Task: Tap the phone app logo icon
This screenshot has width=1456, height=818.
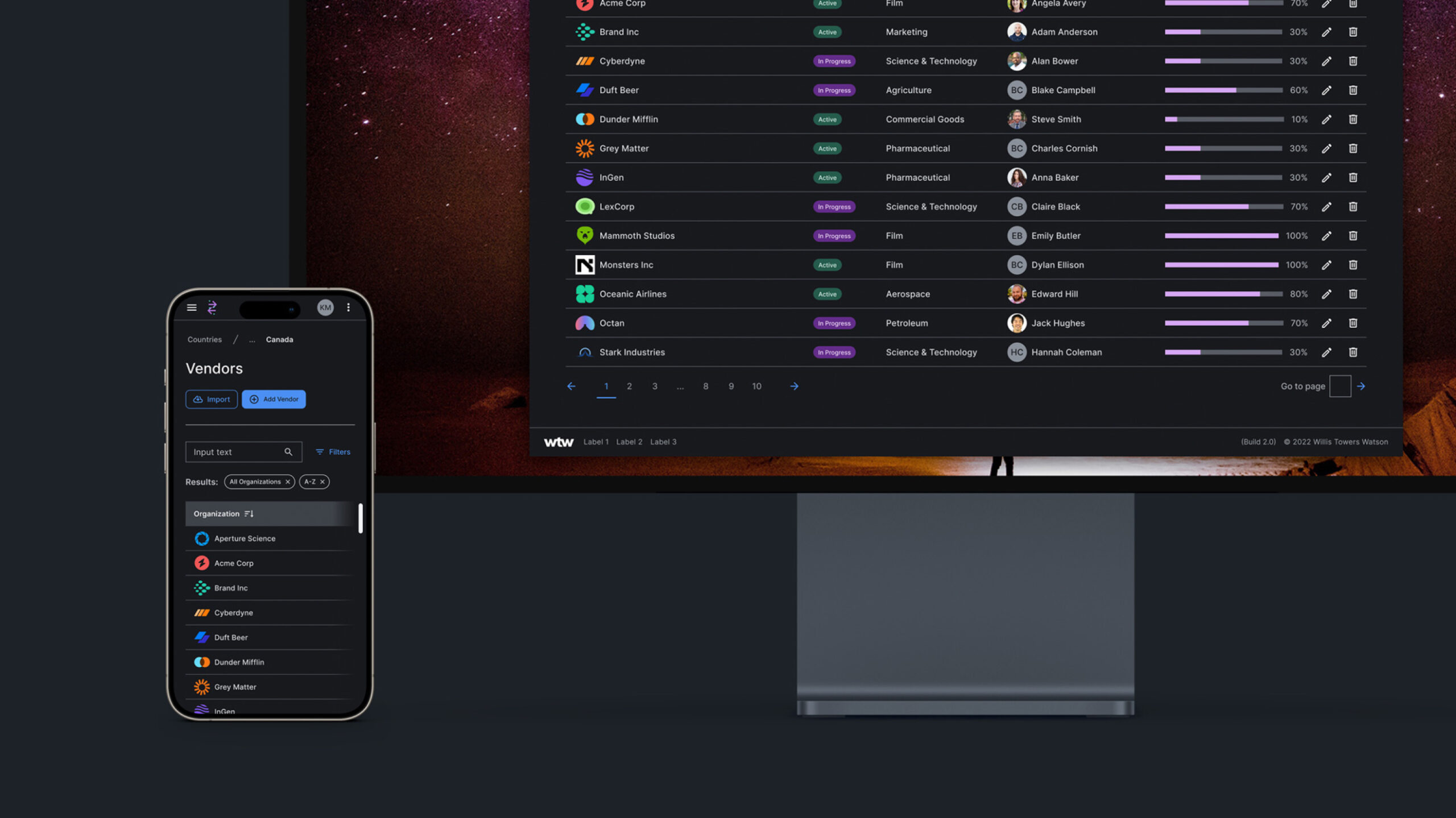Action: 212,308
